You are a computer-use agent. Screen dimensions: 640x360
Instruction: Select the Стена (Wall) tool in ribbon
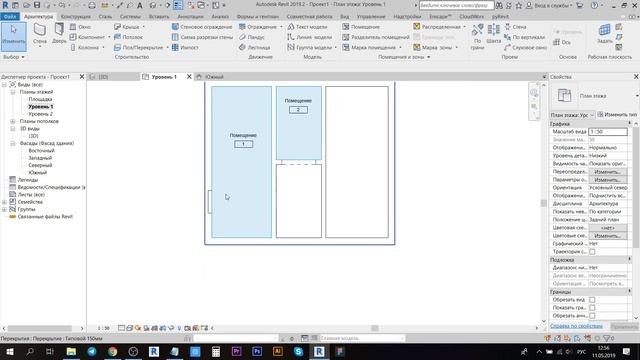40,33
